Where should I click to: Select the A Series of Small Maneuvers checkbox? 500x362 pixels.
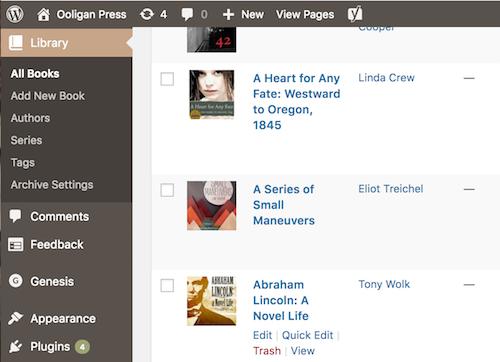(167, 190)
